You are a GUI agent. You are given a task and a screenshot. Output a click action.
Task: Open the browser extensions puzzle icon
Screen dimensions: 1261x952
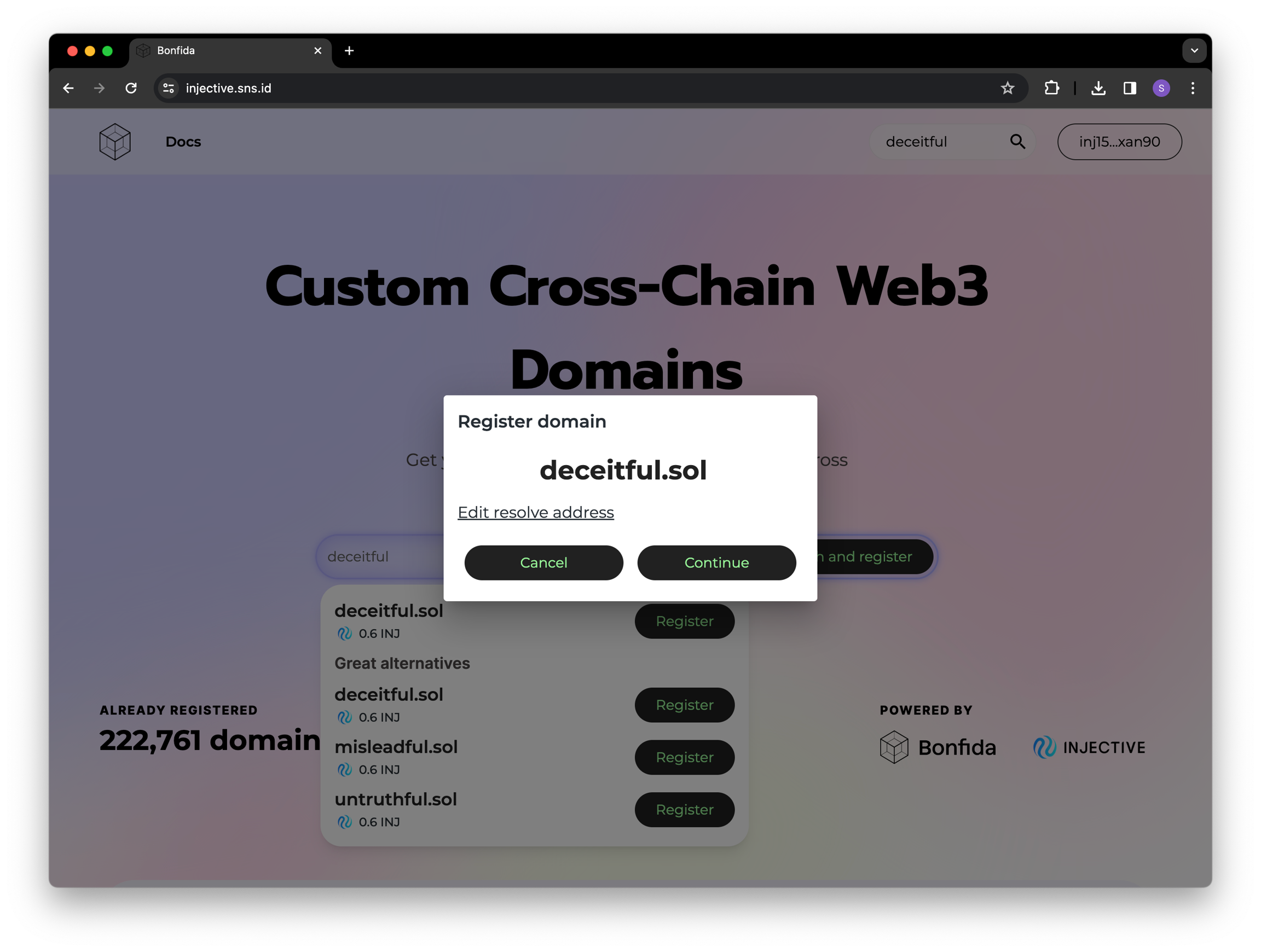coord(1052,88)
